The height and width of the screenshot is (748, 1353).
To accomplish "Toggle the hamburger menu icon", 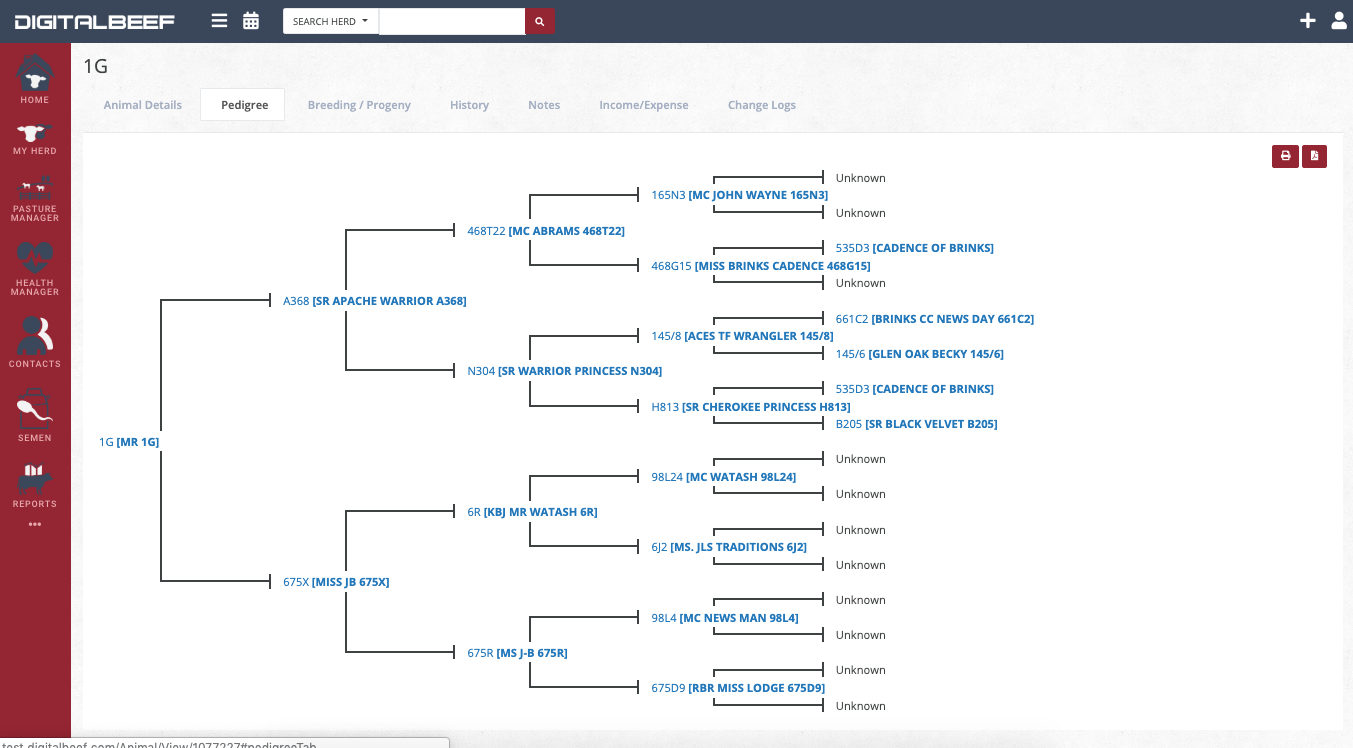I will (219, 20).
